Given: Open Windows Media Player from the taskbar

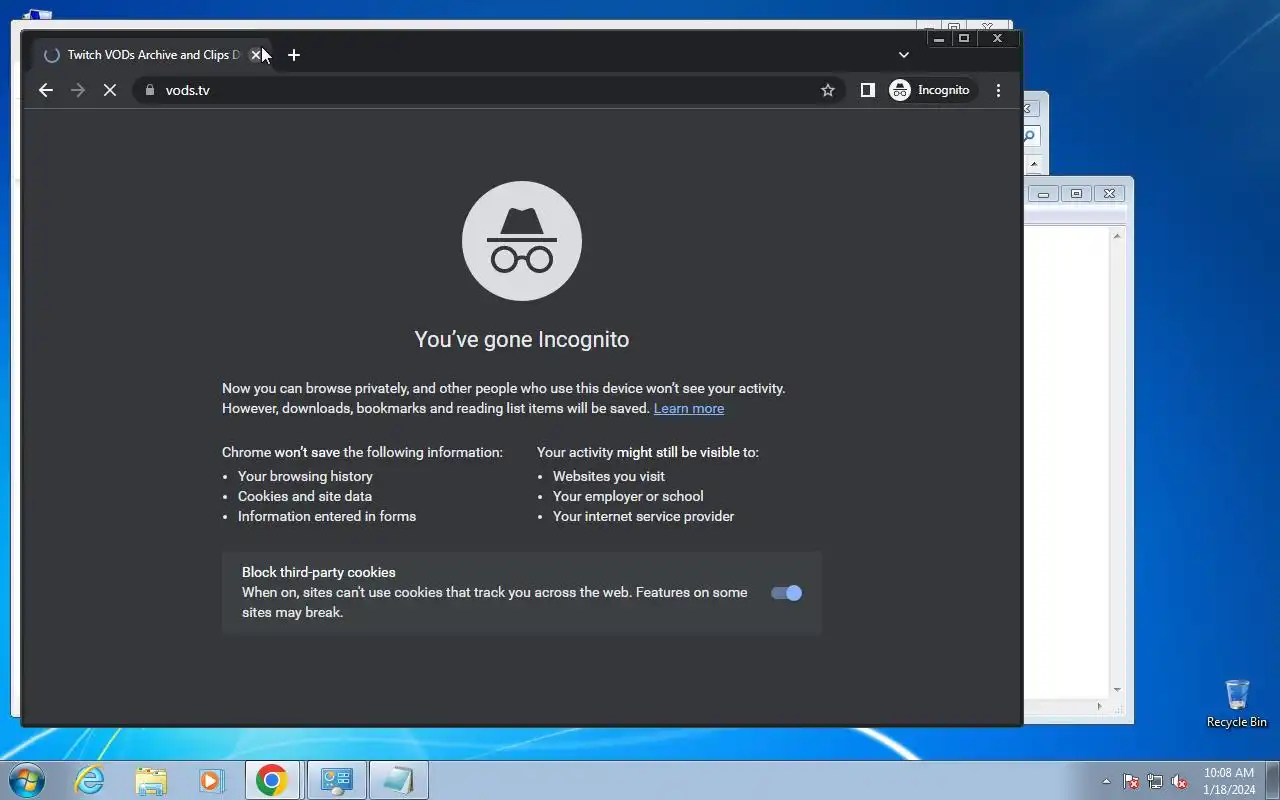Looking at the screenshot, I should (211, 780).
